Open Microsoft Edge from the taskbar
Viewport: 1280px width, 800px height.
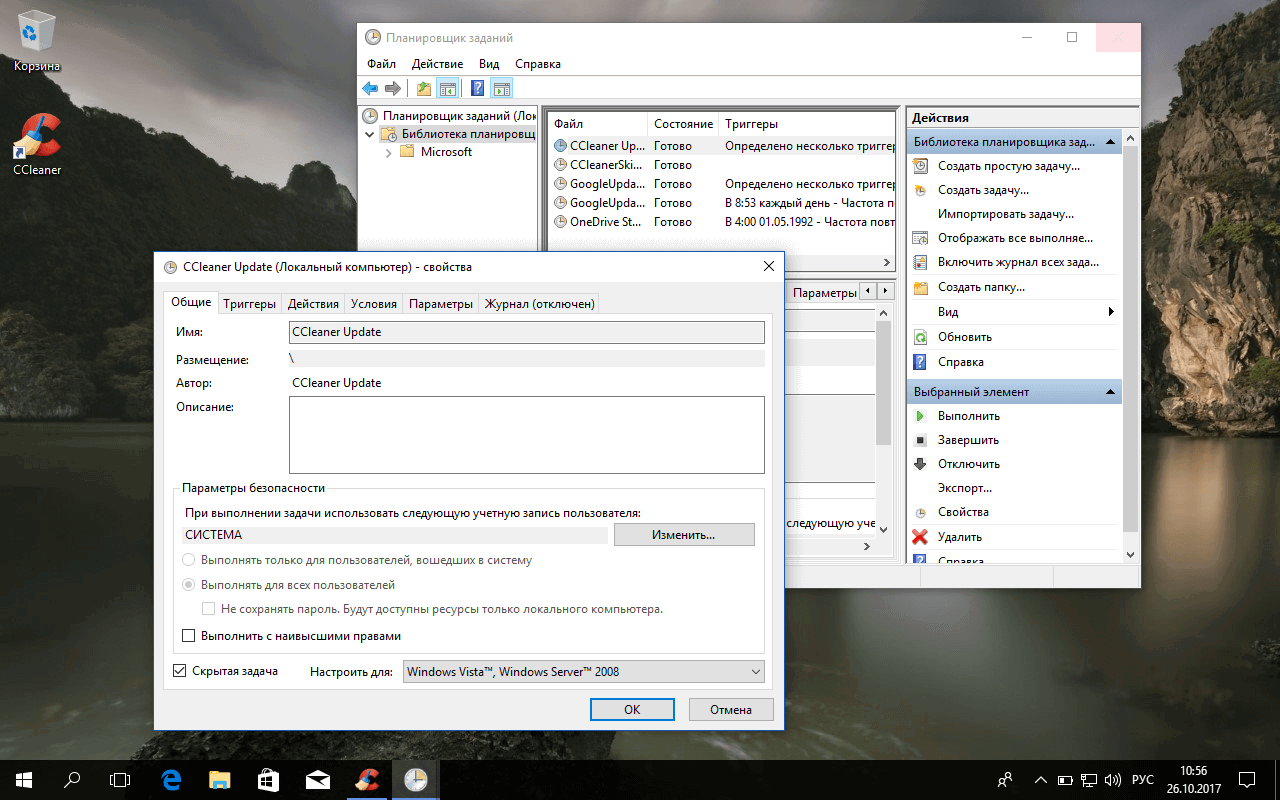point(170,779)
